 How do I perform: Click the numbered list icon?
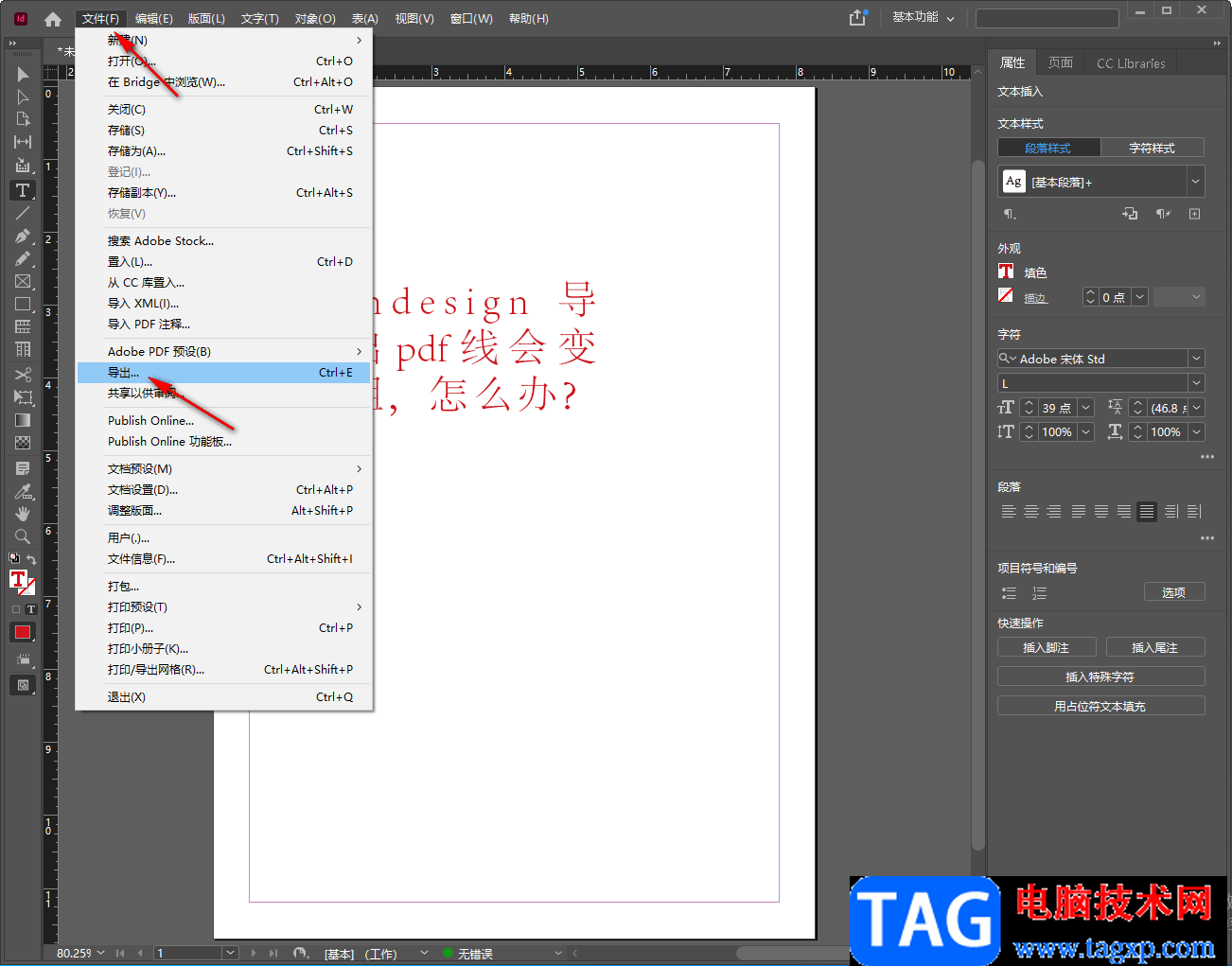pyautogui.click(x=1039, y=593)
